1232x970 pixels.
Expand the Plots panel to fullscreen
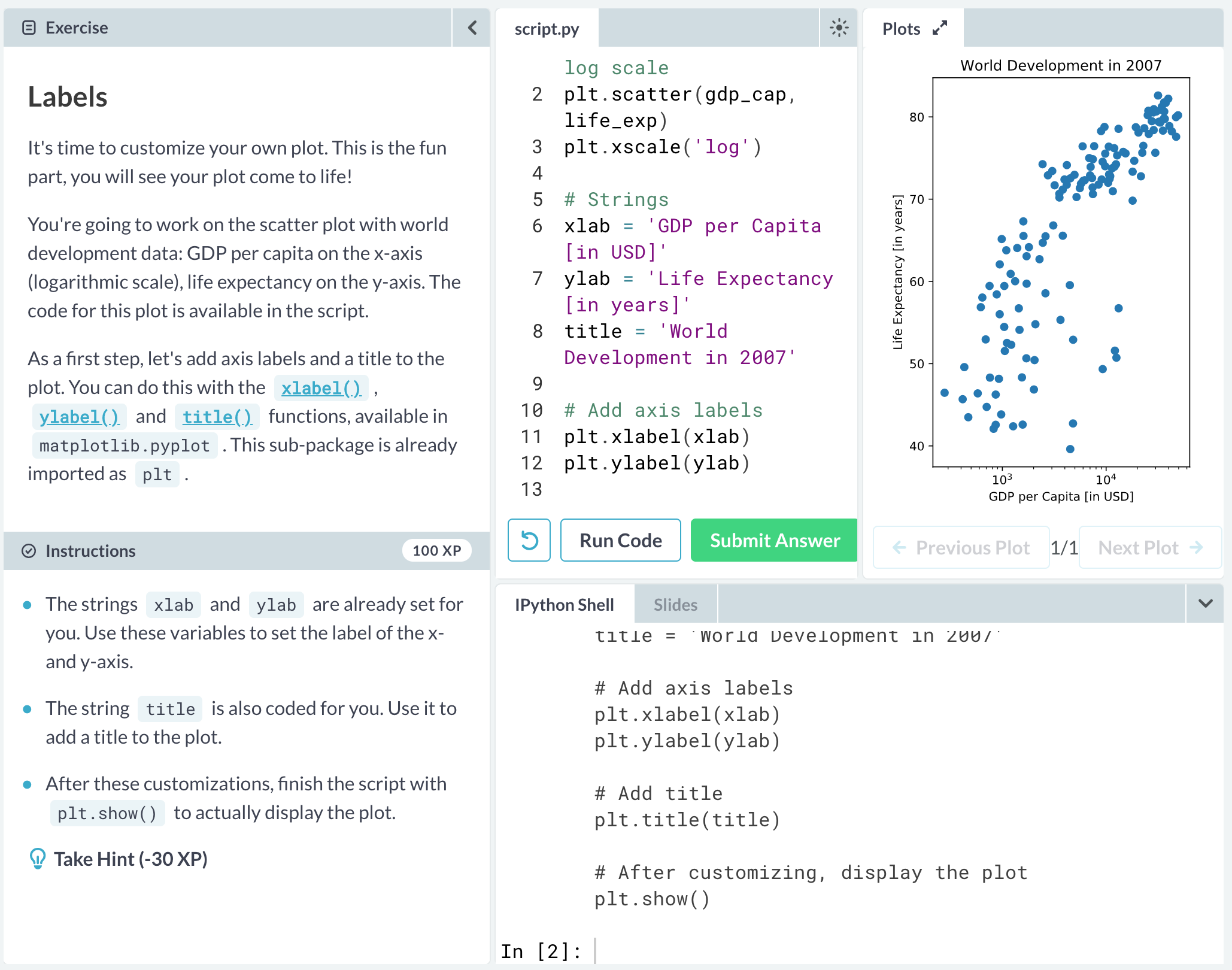click(x=940, y=28)
